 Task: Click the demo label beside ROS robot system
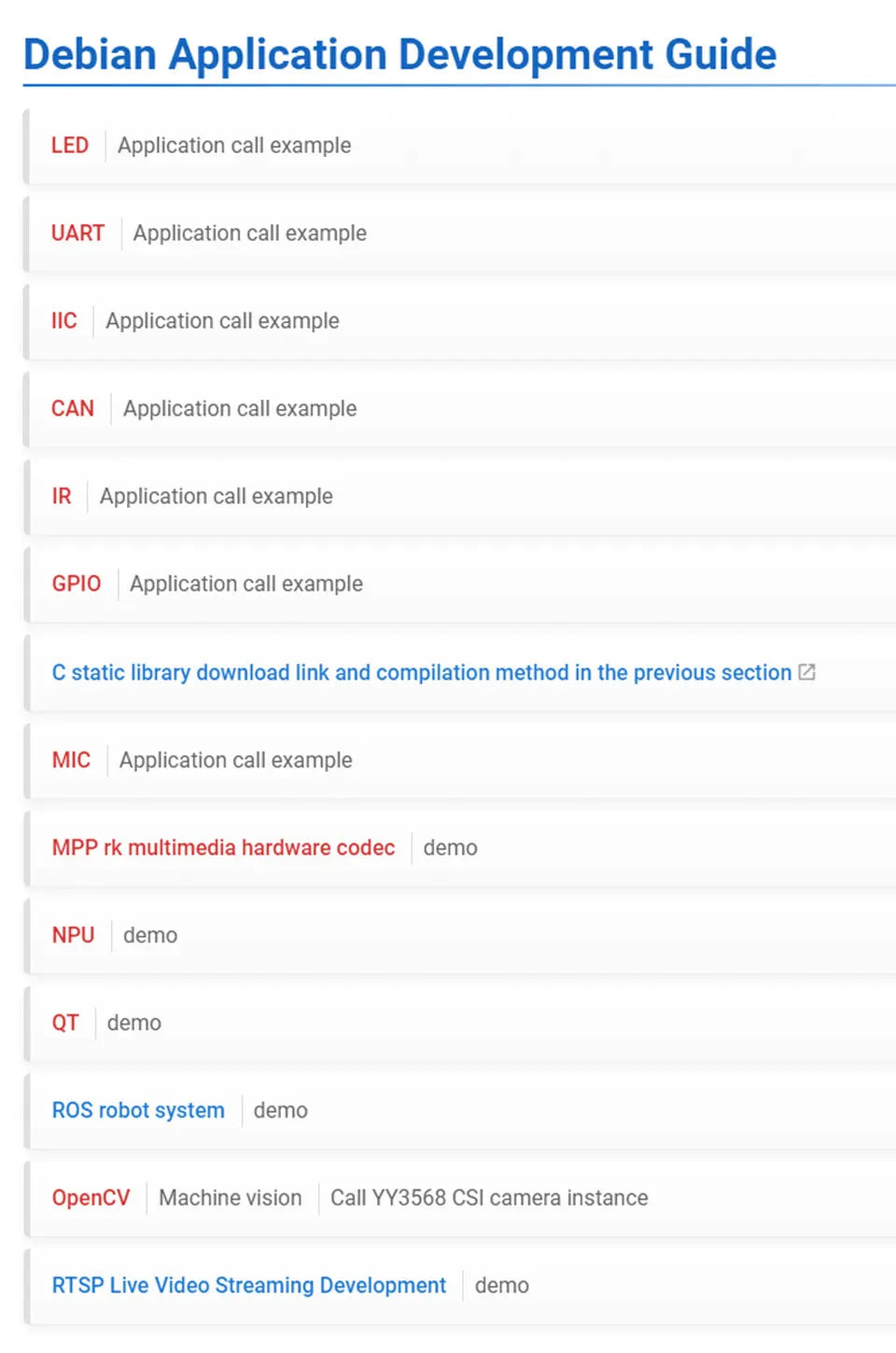[x=281, y=1110]
